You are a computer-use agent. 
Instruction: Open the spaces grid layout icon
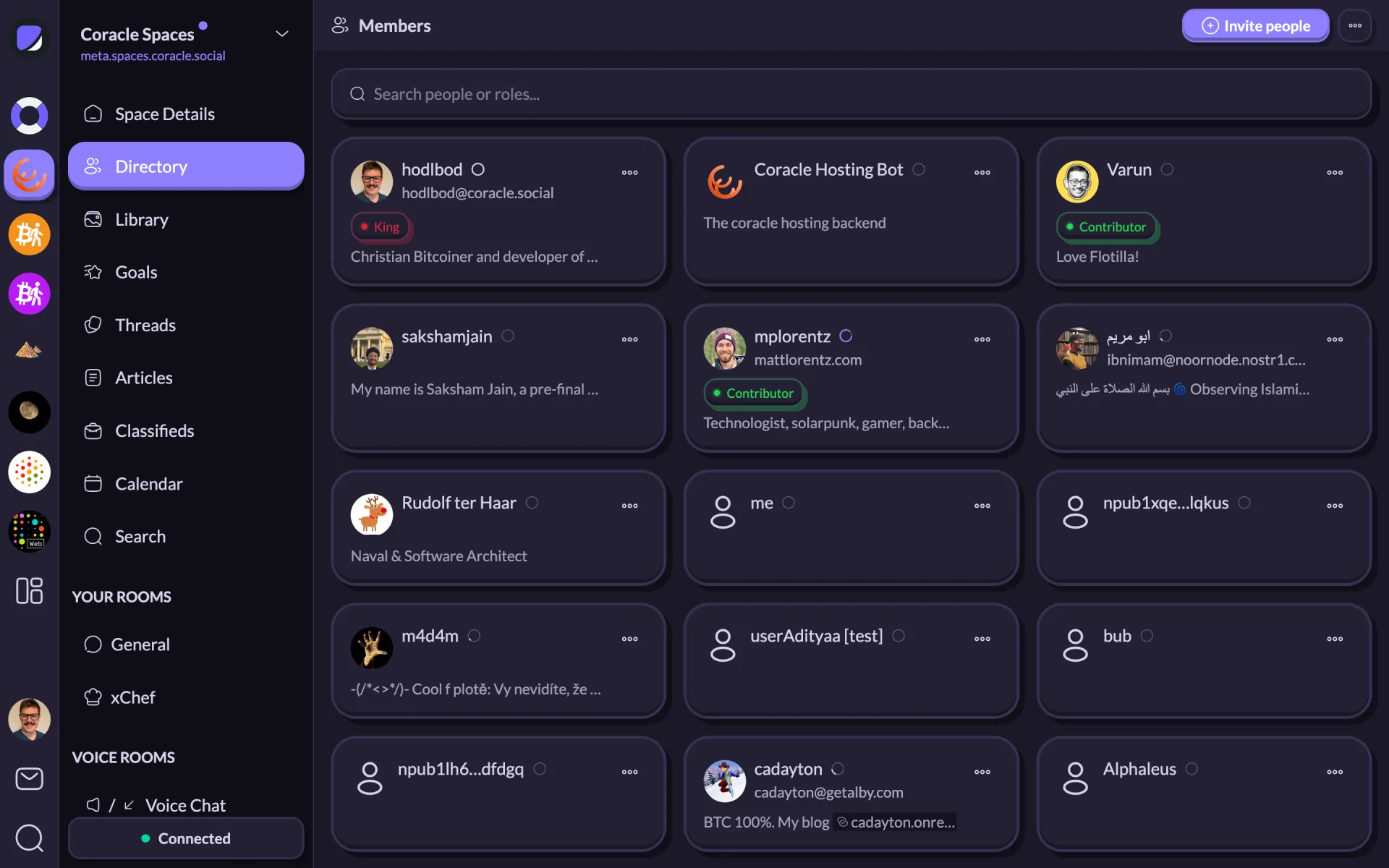pyautogui.click(x=29, y=590)
